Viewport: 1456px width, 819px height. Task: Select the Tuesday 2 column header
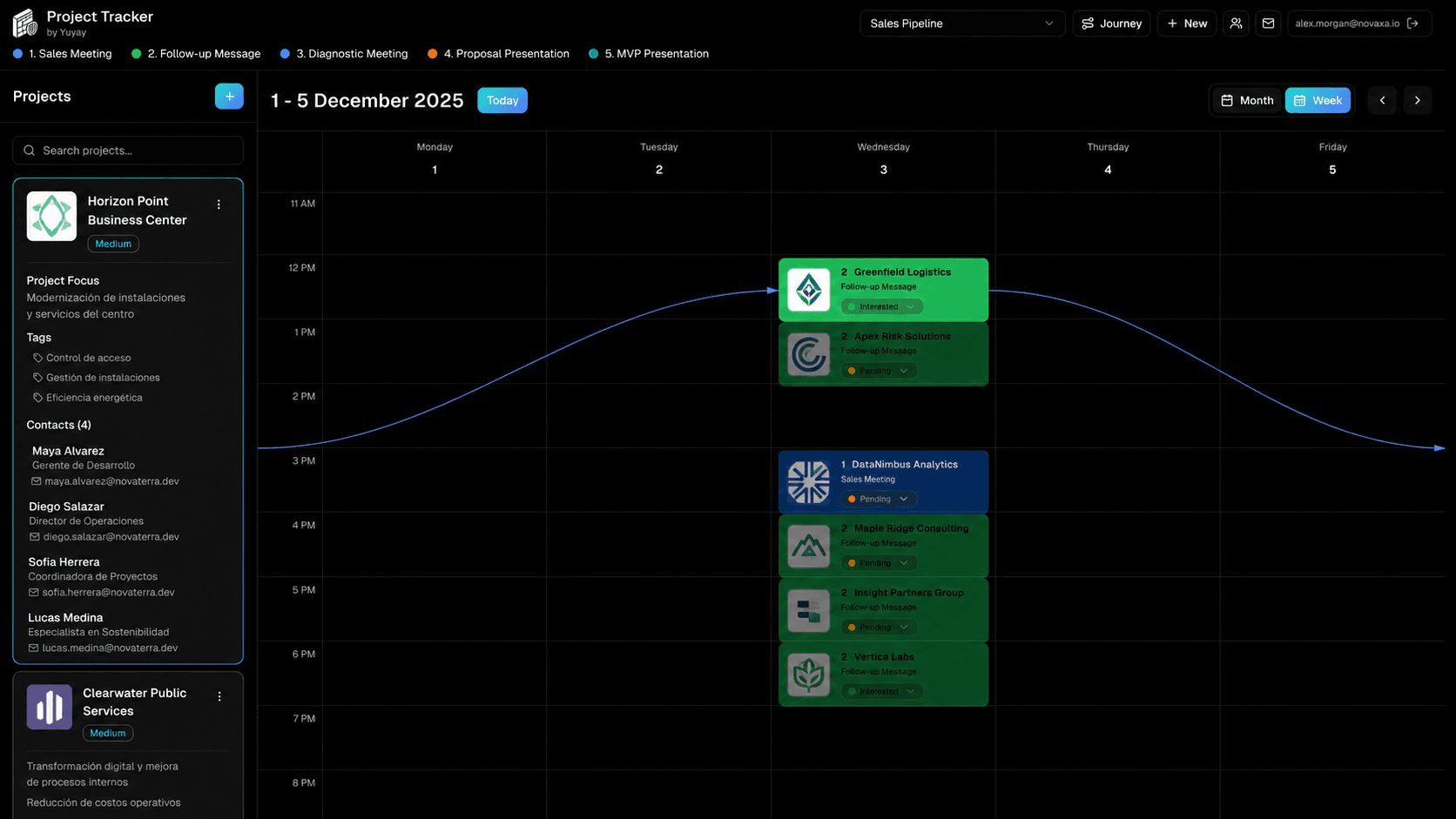(x=659, y=159)
